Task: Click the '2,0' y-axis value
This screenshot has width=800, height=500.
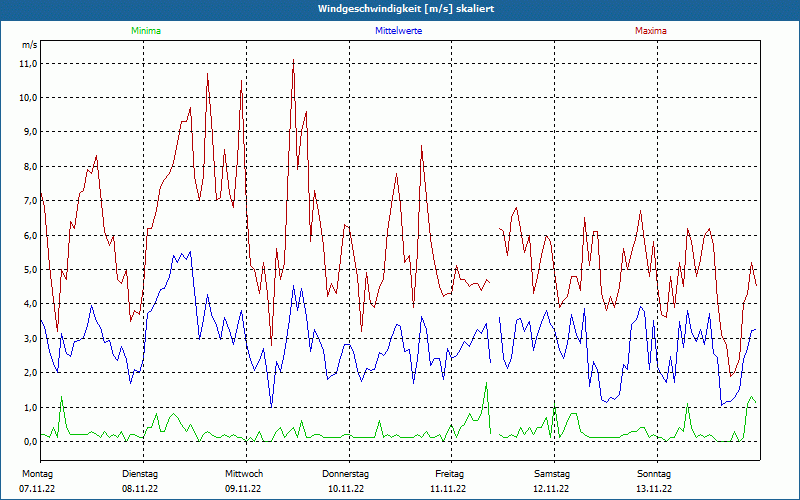Action: (29, 372)
